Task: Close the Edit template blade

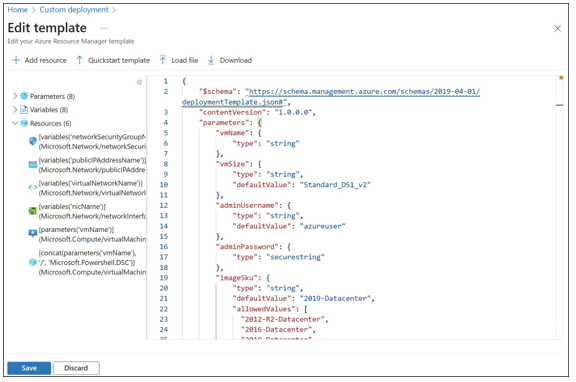Action: pos(557,28)
